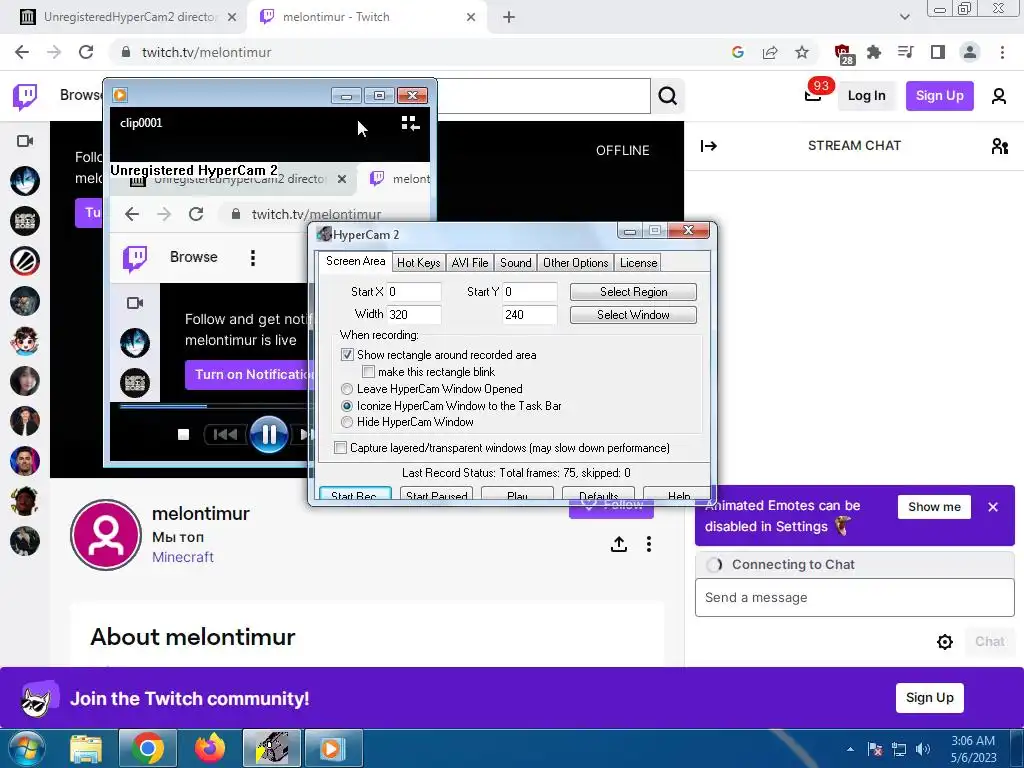This screenshot has width=1024, height=768.
Task: Toggle the Chrome side panel icon
Action: [938, 52]
